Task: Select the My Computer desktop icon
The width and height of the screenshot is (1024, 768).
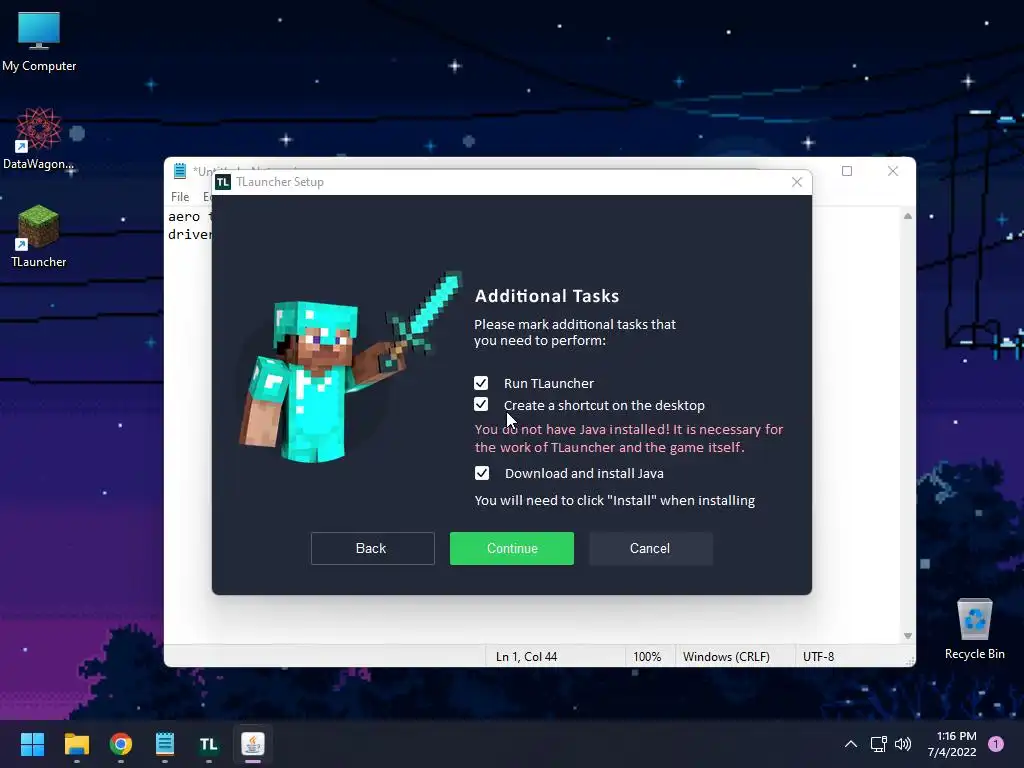Action: coord(39,42)
